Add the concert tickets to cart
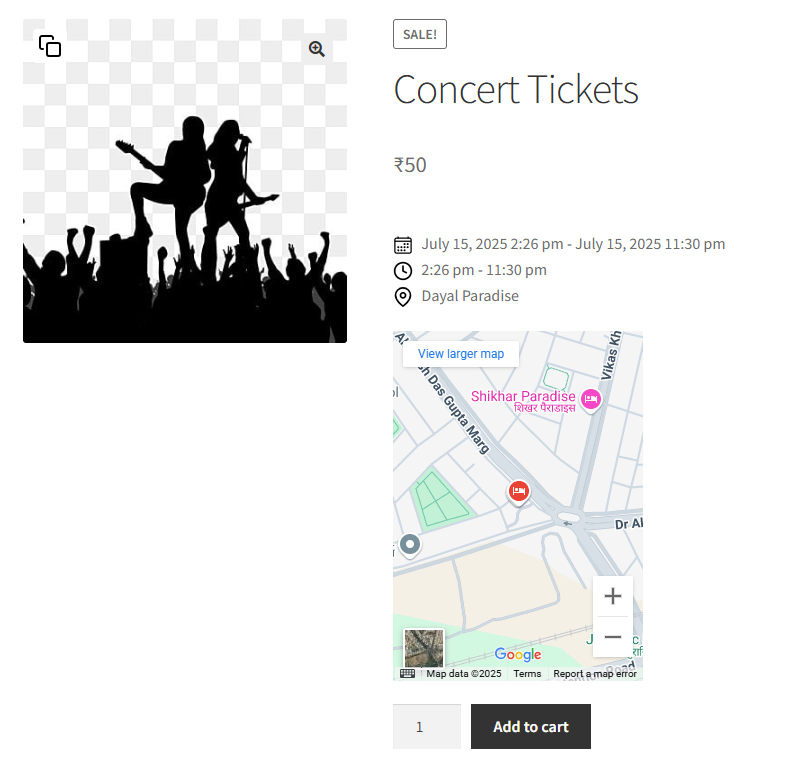The width and height of the screenshot is (809, 762). [x=531, y=726]
